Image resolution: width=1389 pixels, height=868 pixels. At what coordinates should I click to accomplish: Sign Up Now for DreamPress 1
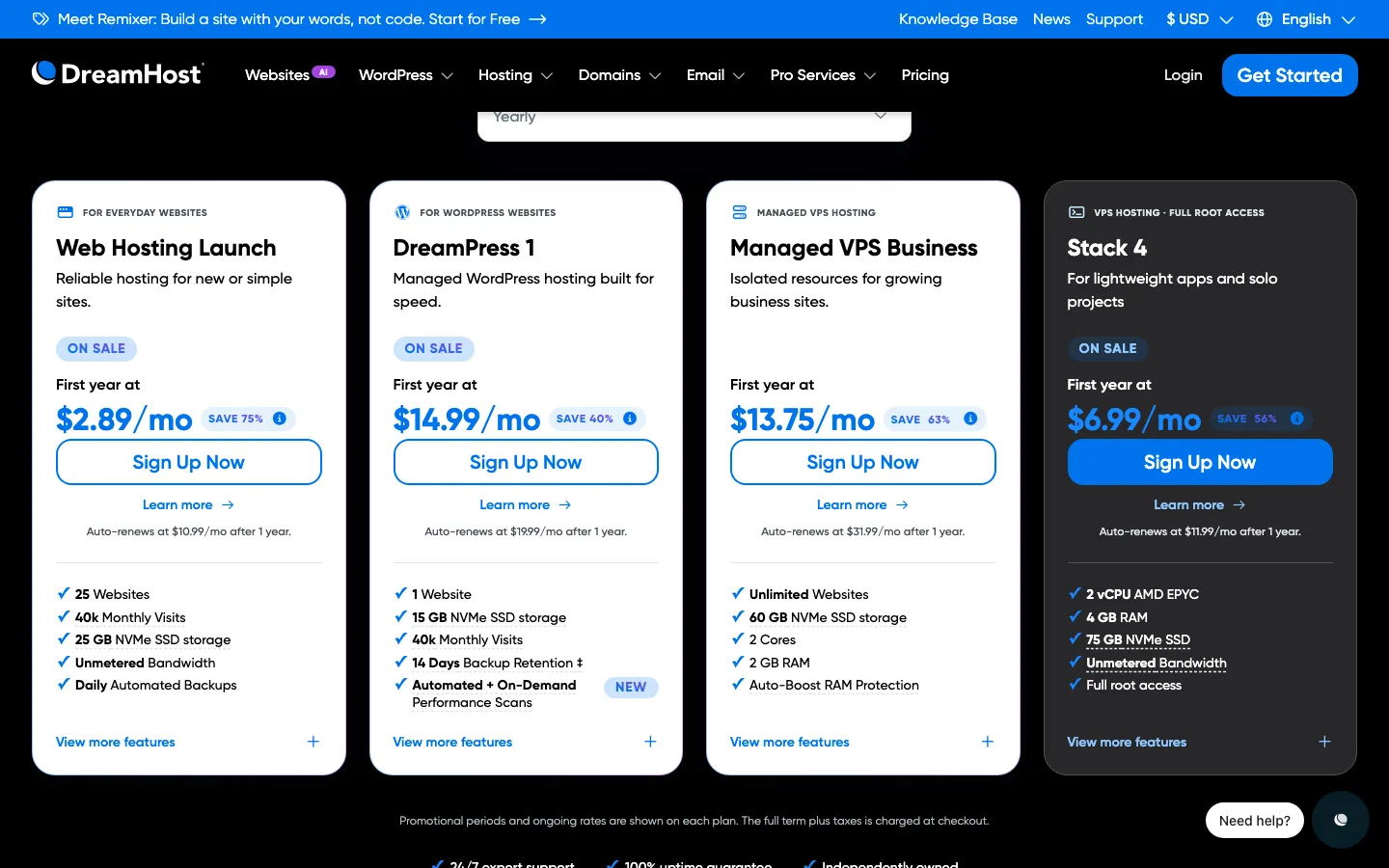tap(526, 462)
